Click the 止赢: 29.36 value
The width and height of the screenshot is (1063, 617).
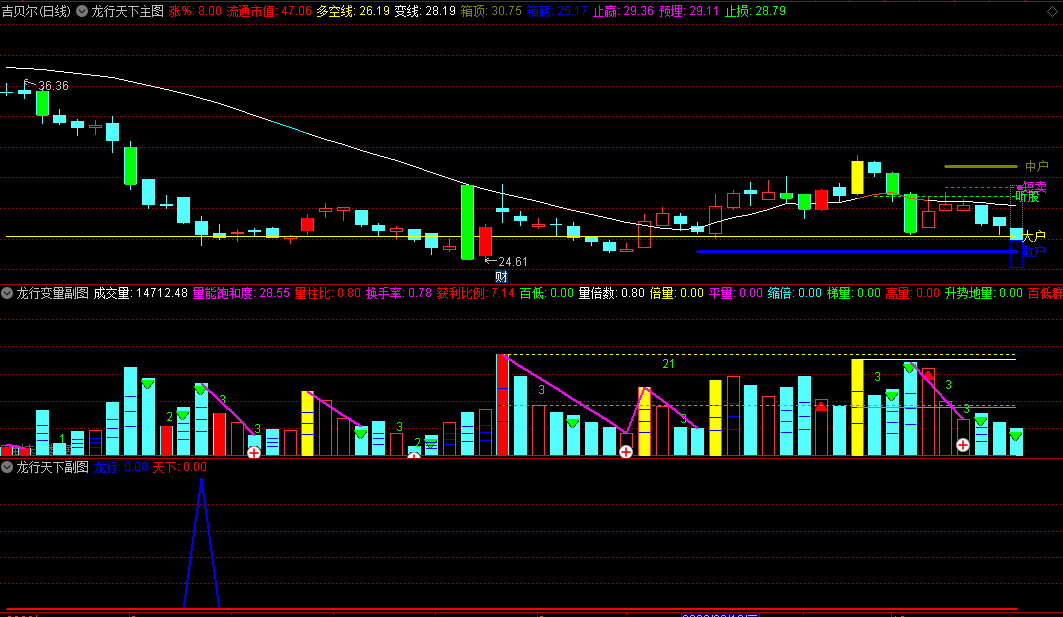click(x=623, y=11)
